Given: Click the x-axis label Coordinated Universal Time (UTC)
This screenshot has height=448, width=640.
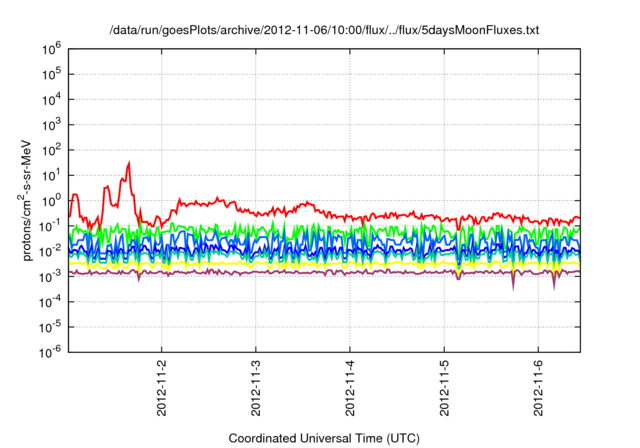Looking at the screenshot, I should [x=324, y=438].
